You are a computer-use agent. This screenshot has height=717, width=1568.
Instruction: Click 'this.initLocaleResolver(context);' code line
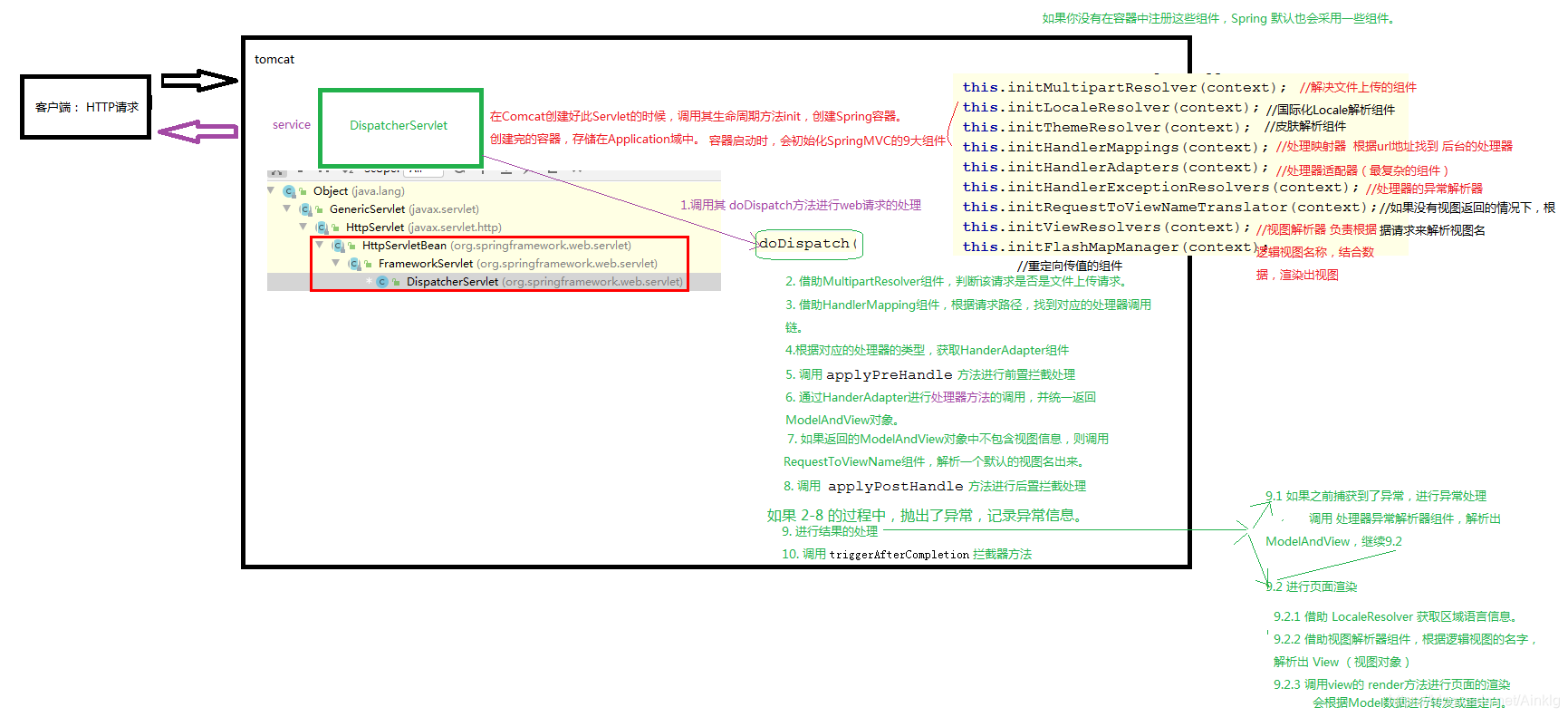point(1111,108)
